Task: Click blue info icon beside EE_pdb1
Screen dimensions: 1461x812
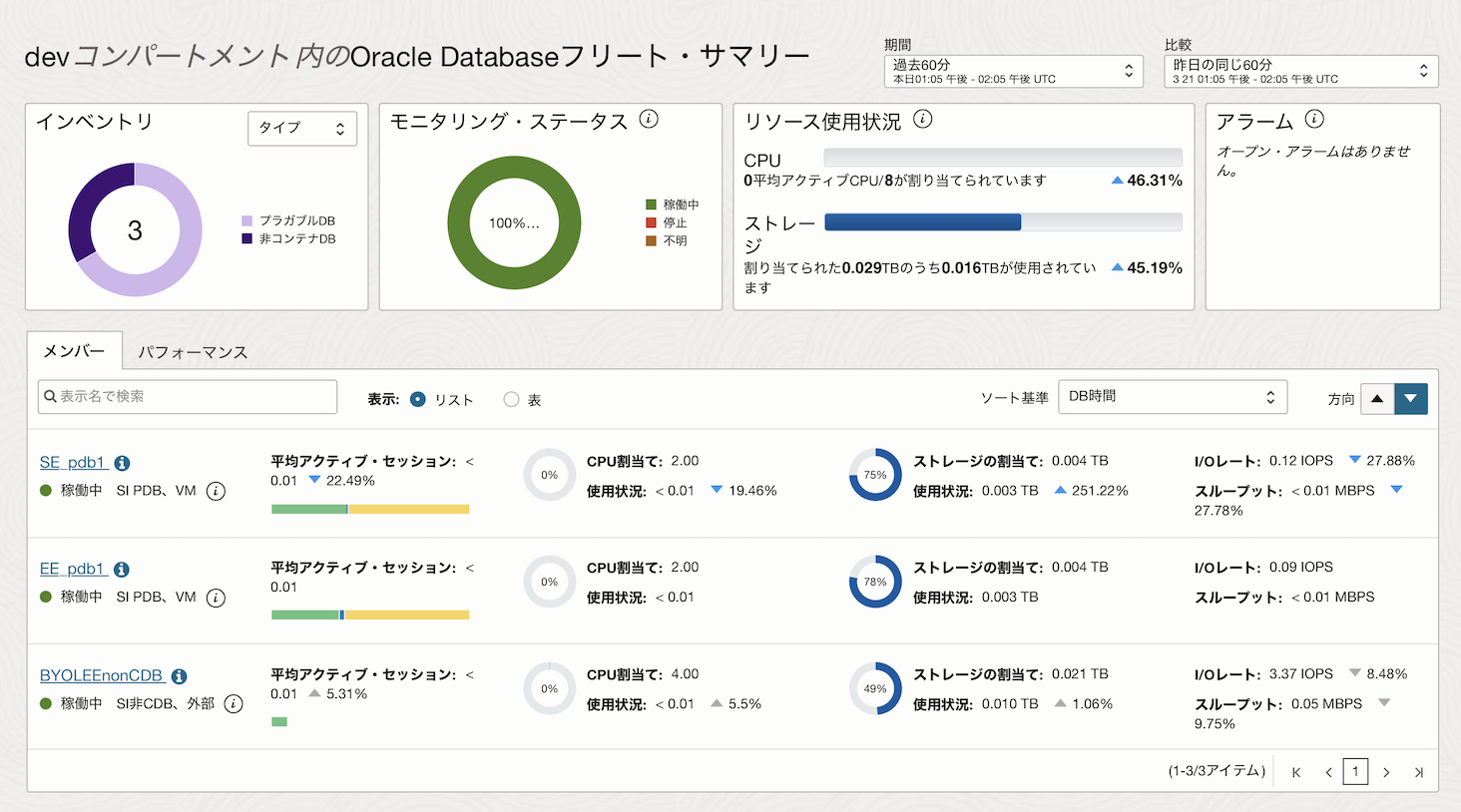Action: [x=122, y=570]
